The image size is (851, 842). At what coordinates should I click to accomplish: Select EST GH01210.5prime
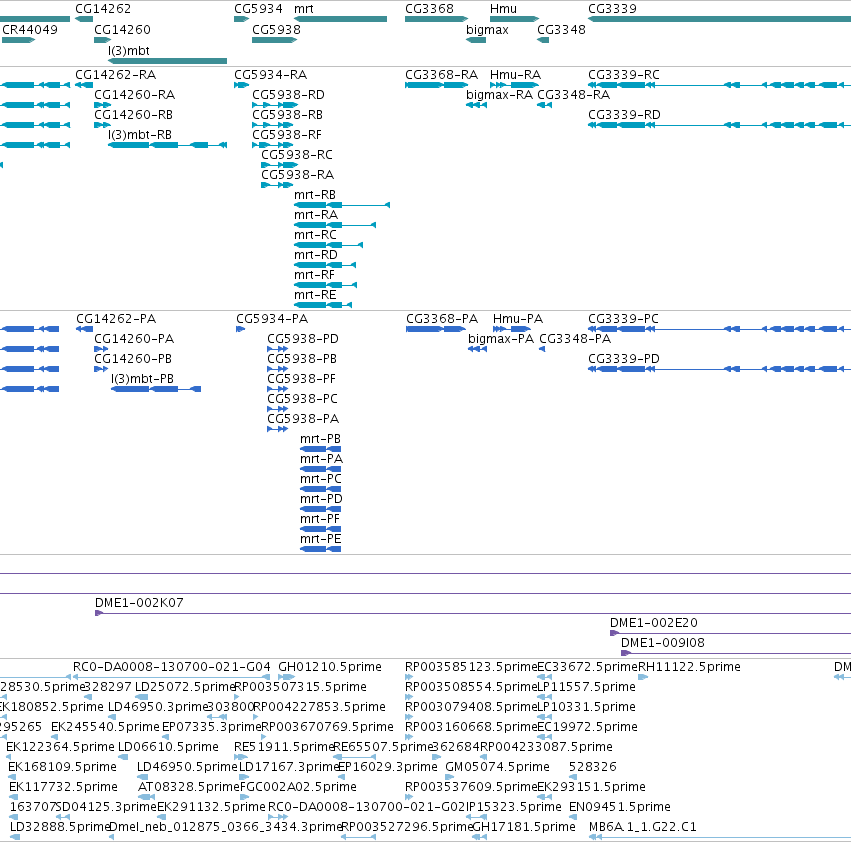[287, 677]
